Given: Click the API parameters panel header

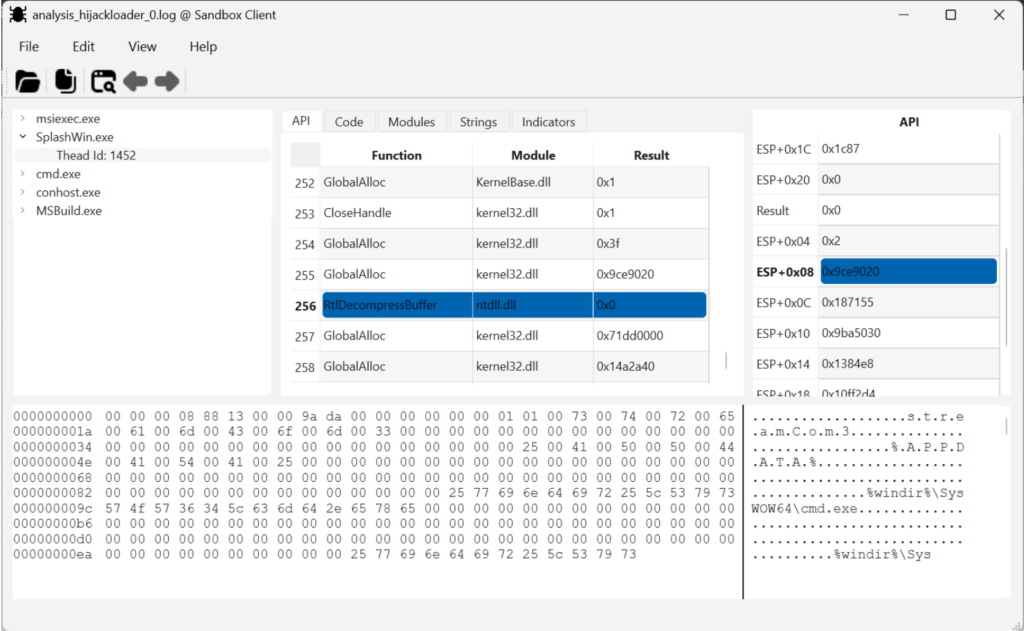Looking at the screenshot, I should point(908,121).
